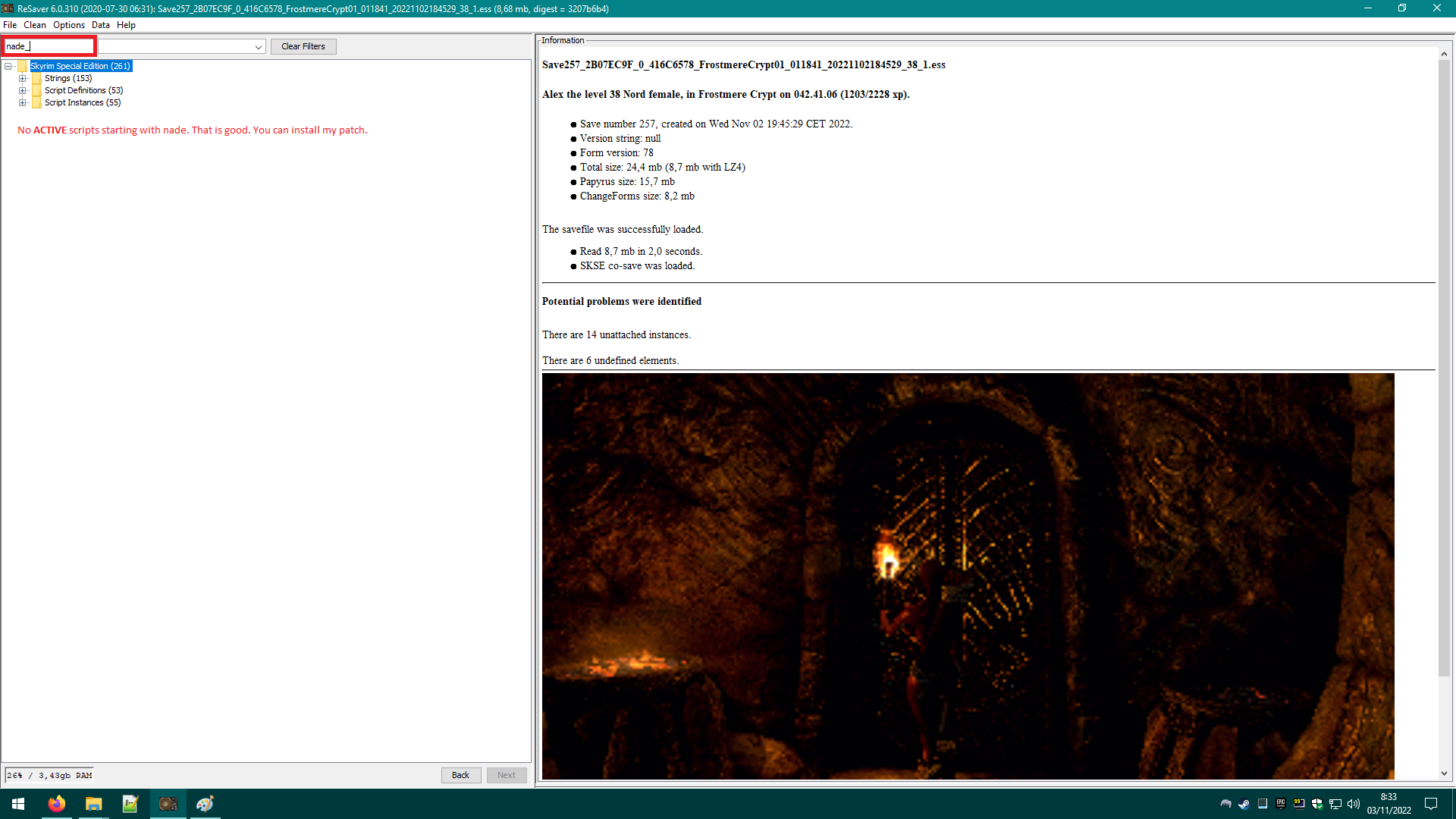This screenshot has height=819, width=1456.
Task: Expand the Strings node
Action: (23, 79)
